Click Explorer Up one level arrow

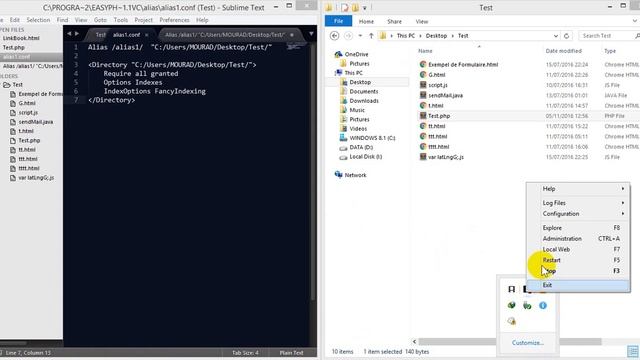[371, 36]
